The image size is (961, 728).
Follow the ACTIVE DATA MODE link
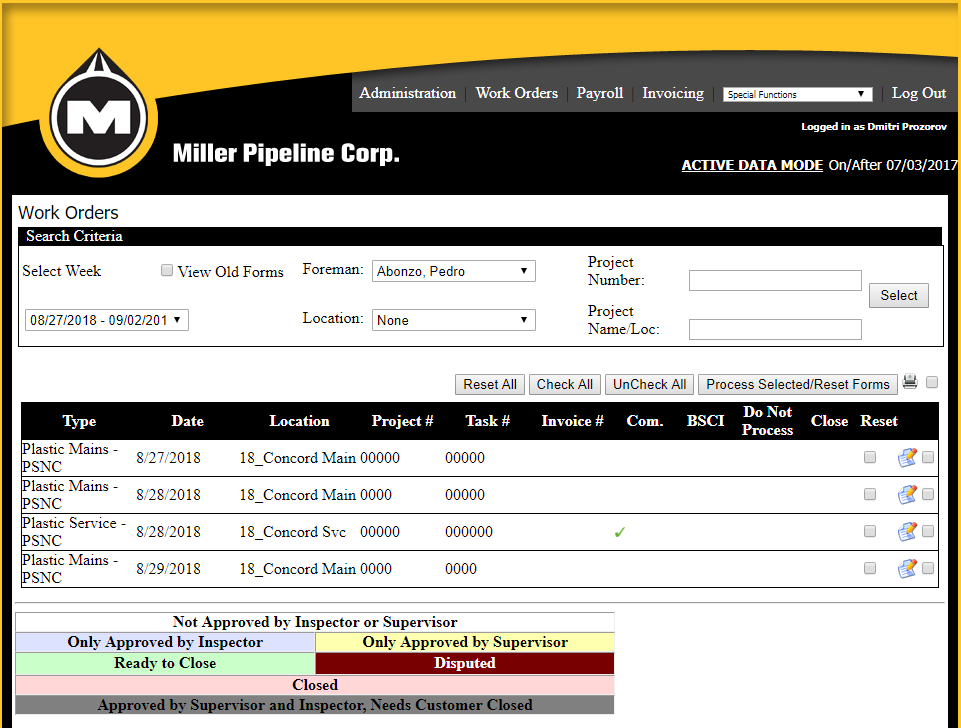coord(752,165)
